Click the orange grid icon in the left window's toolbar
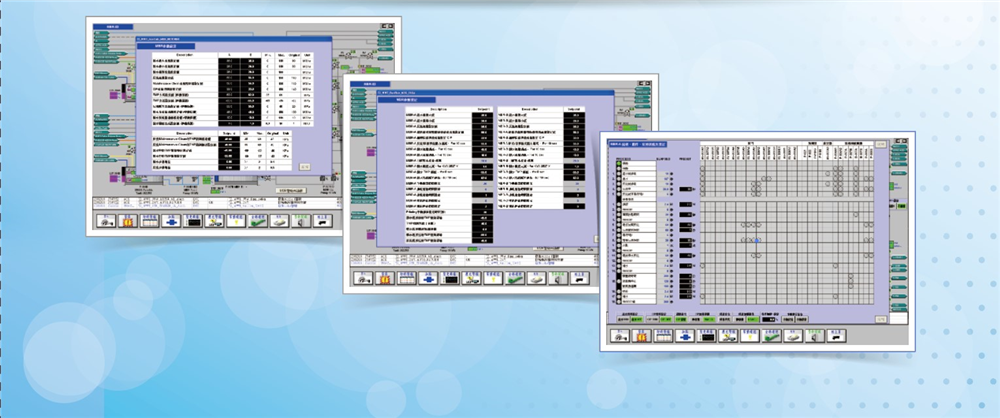Image resolution: width=1000 pixels, height=418 pixels. 129,222
